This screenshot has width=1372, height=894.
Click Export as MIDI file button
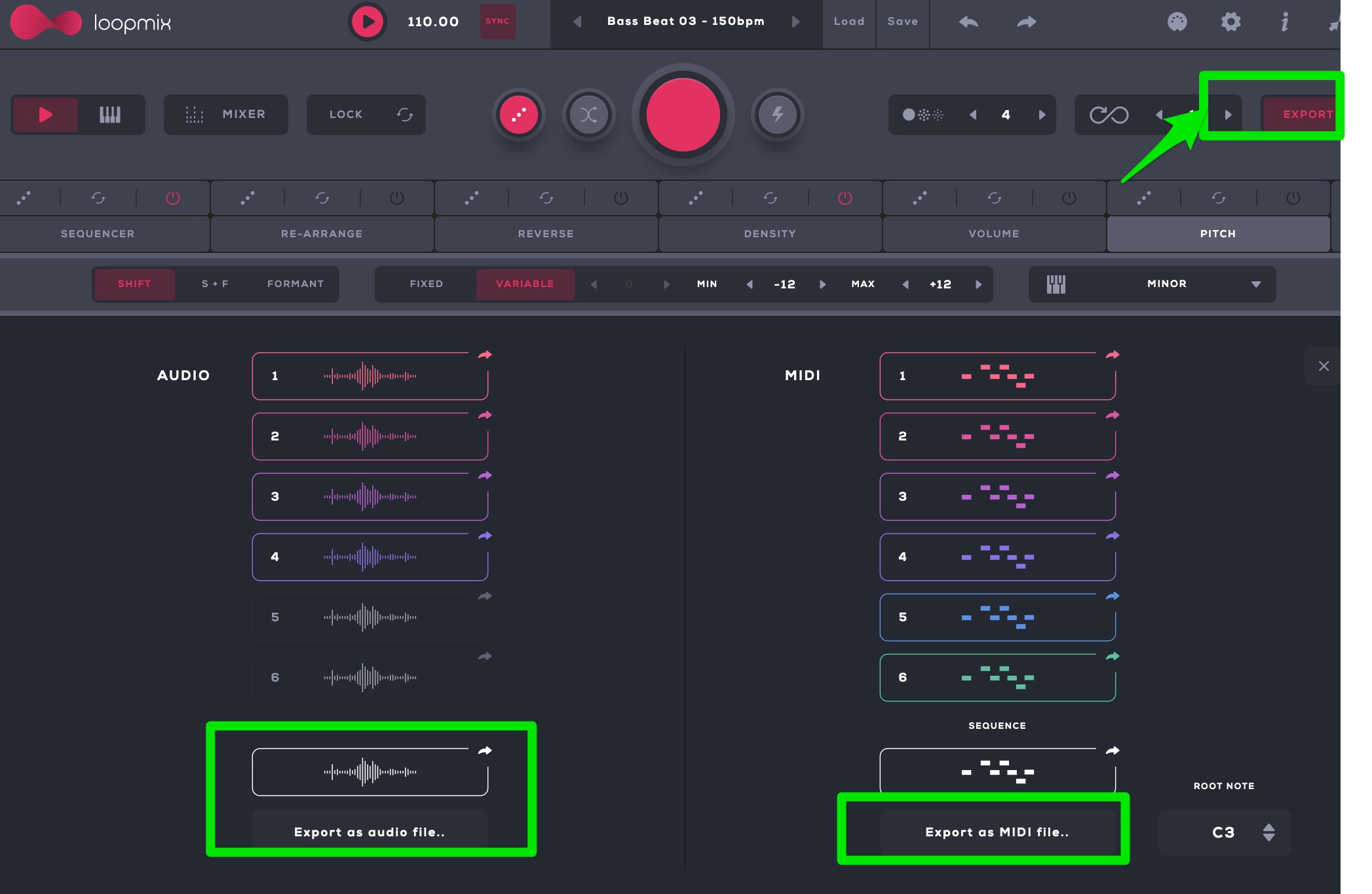(997, 832)
